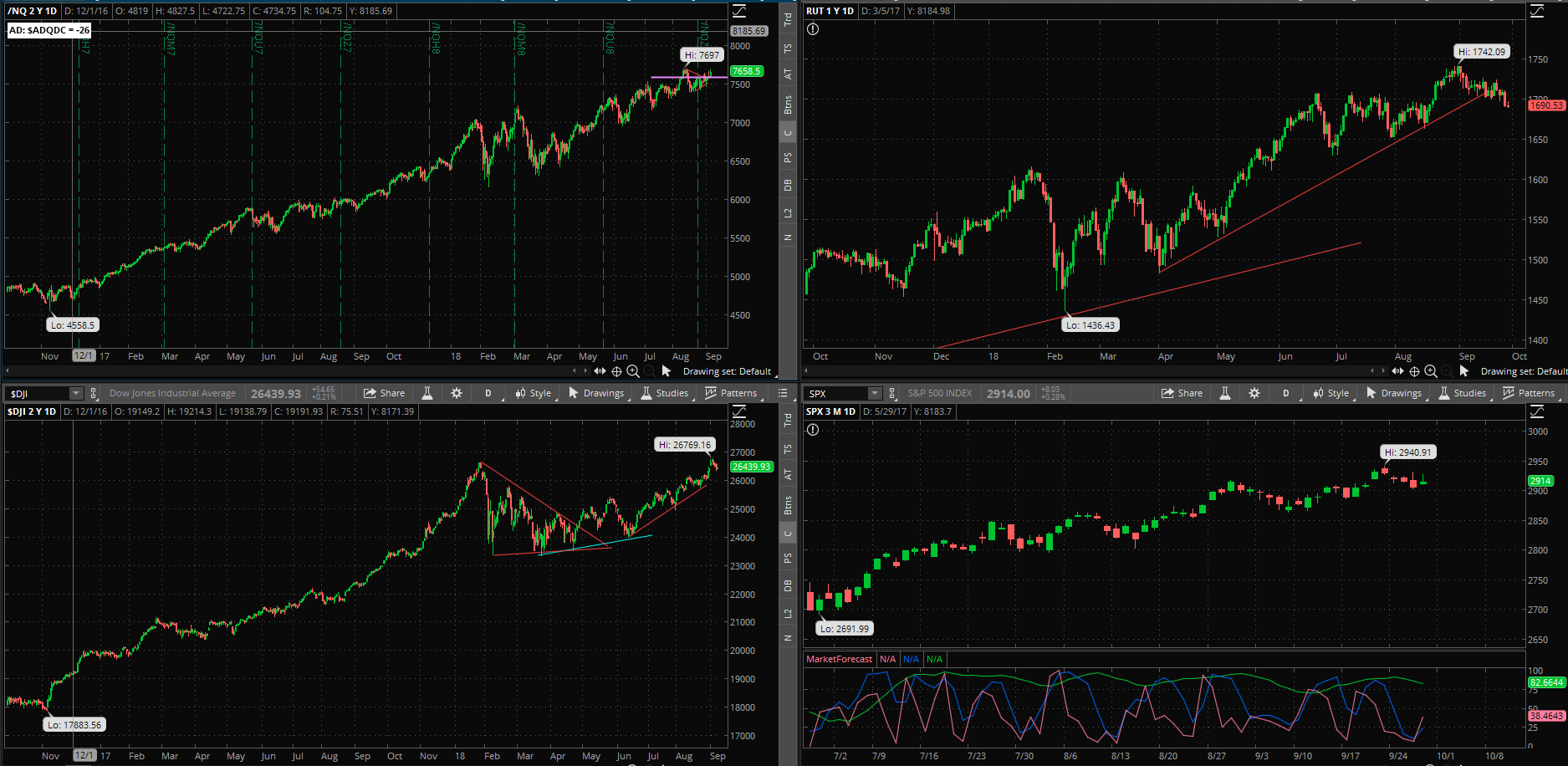The image size is (1568, 766).
Task: Click the crosshair pan icon below the /NQ chart
Action: pos(617,370)
